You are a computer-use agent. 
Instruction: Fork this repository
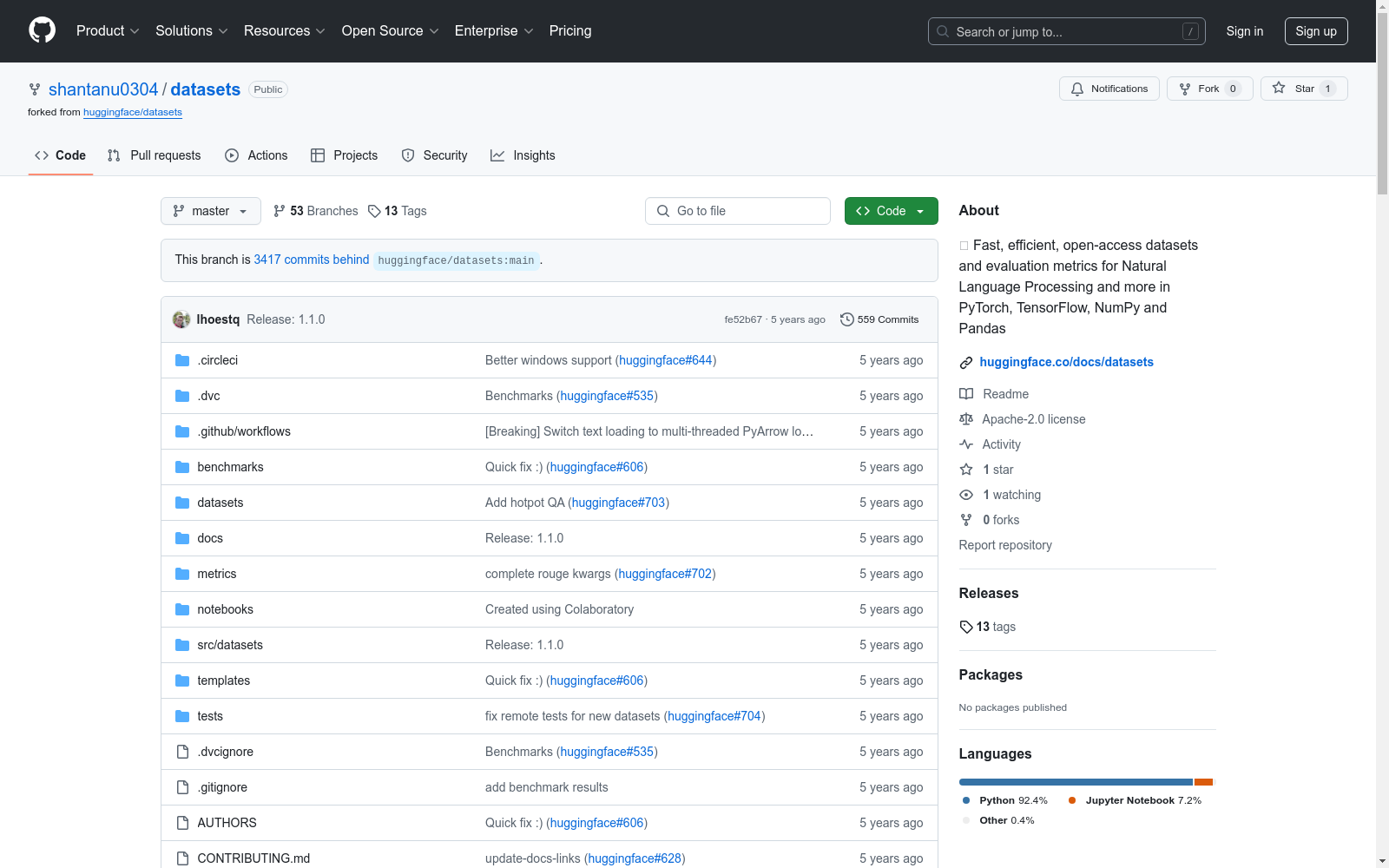(x=1210, y=89)
